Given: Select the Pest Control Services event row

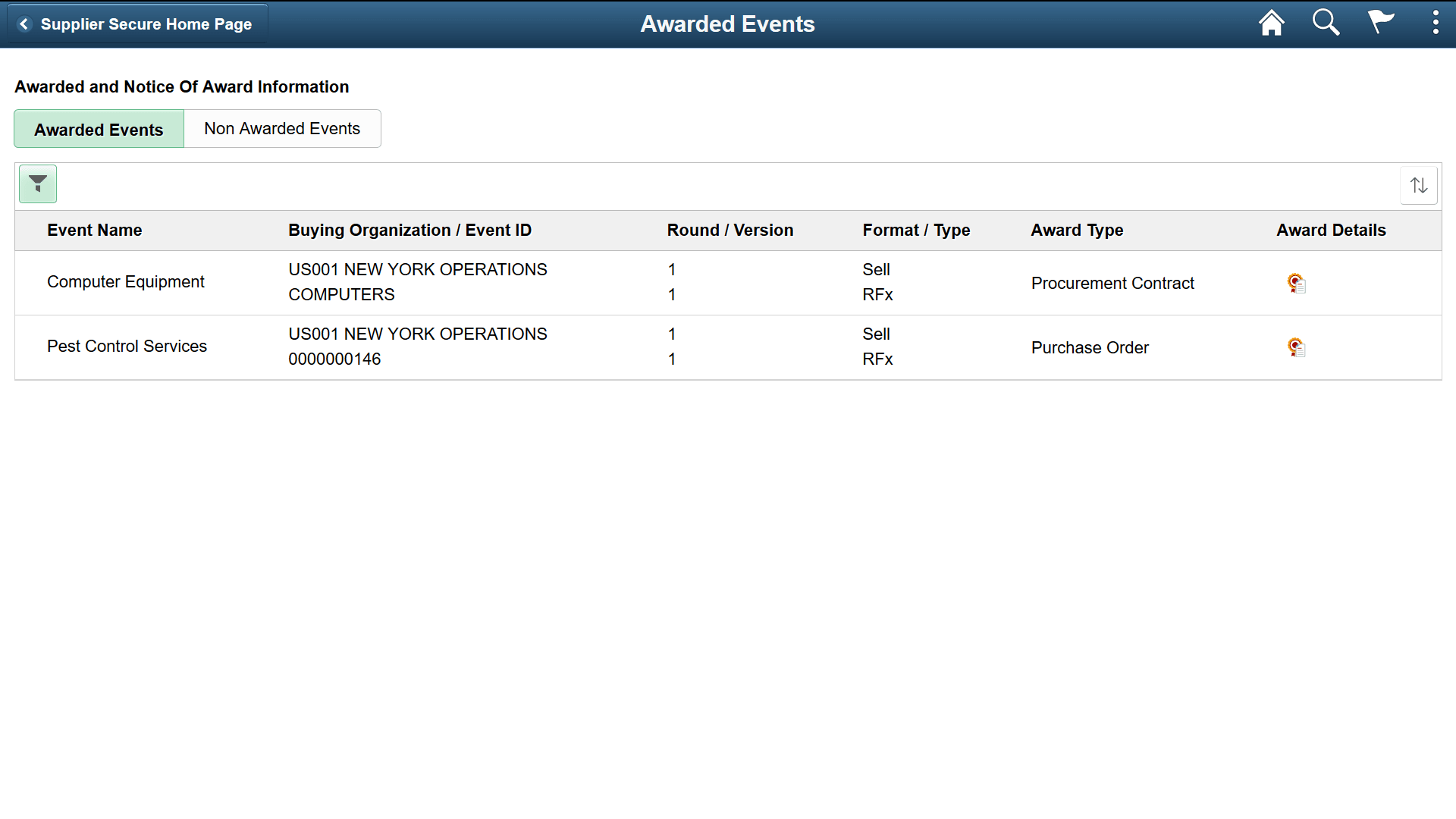Looking at the screenshot, I should coord(127,346).
